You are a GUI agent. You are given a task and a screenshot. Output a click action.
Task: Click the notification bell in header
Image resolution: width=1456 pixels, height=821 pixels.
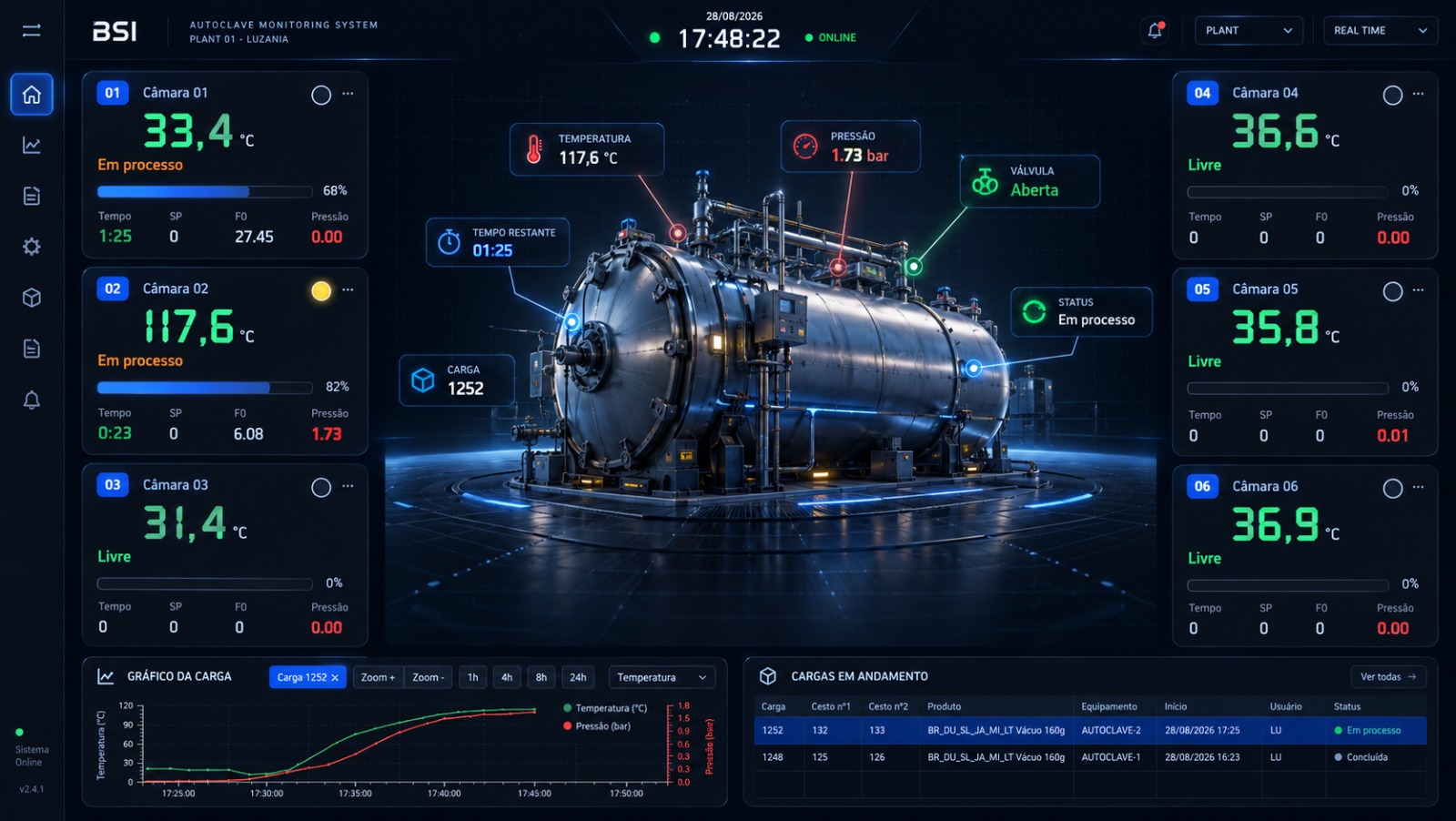coord(1155,30)
